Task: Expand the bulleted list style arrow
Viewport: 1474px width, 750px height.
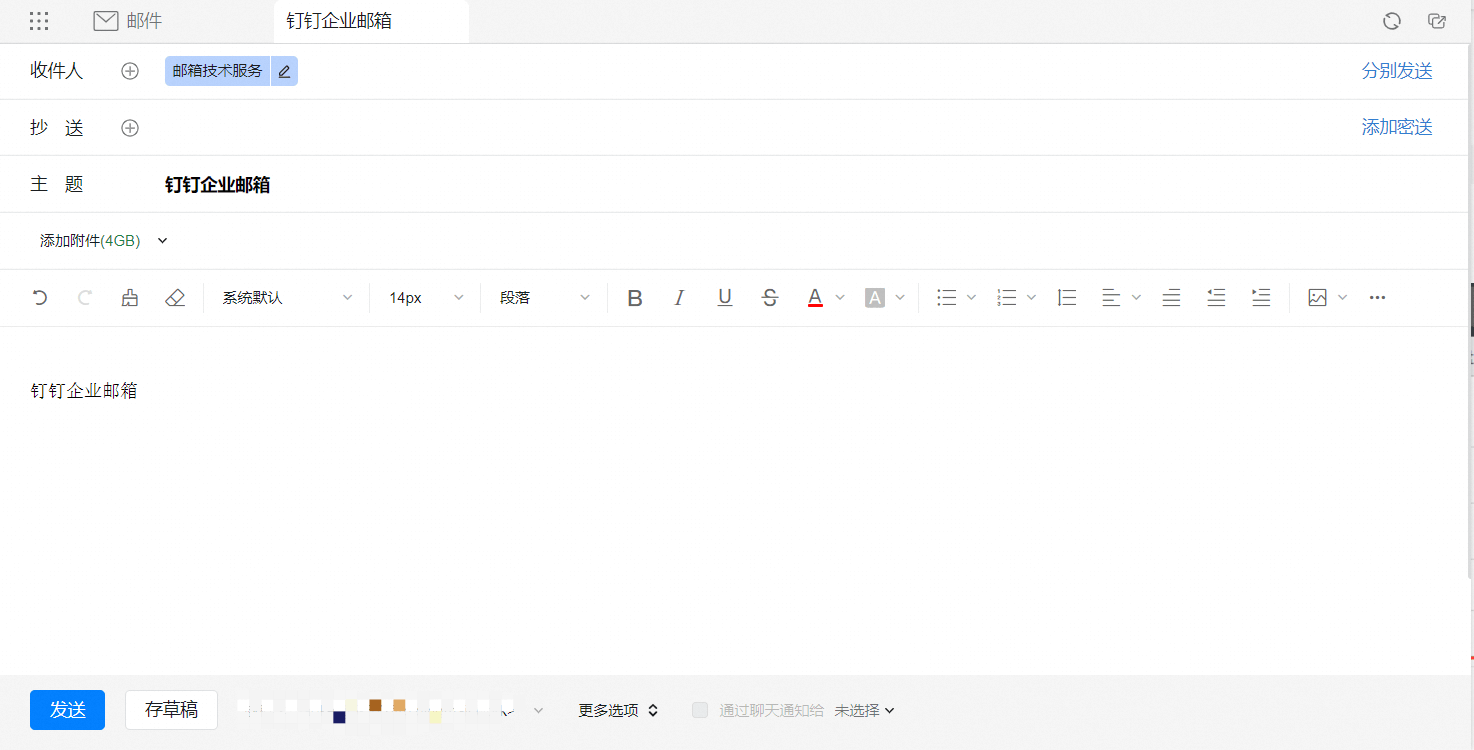Action: [971, 297]
